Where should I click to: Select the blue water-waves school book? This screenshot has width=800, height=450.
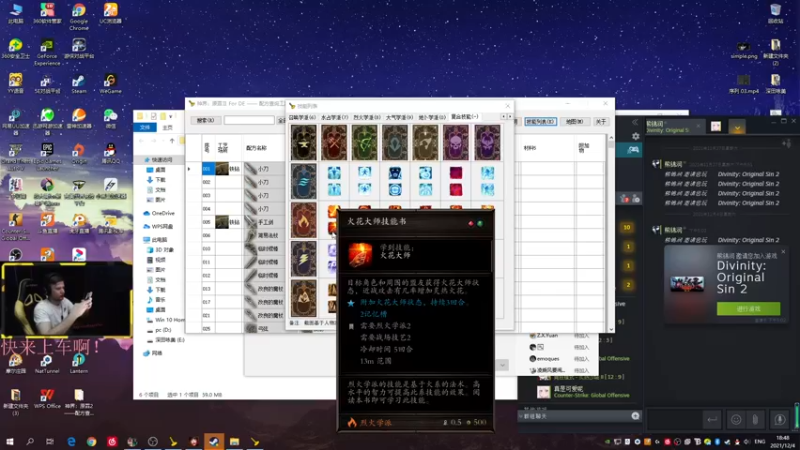(x=304, y=181)
